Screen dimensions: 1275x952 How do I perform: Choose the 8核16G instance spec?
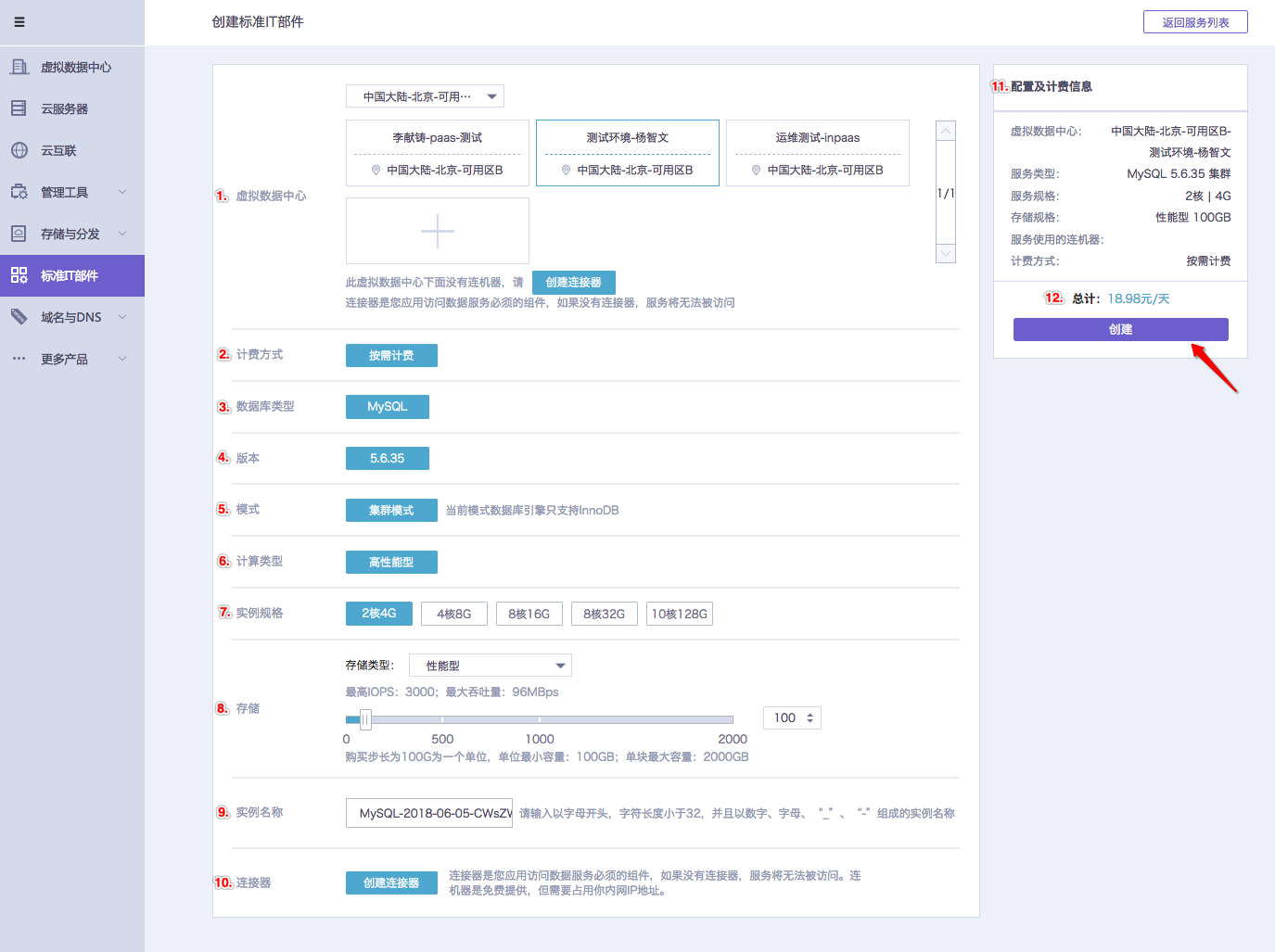pyautogui.click(x=529, y=614)
